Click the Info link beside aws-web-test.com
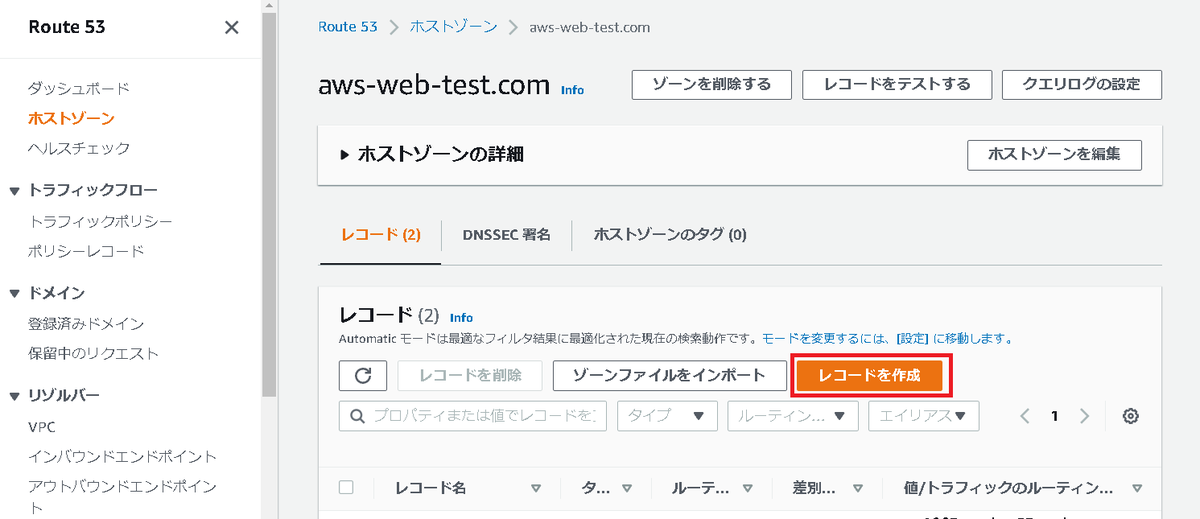Screen dimensions: 1200x519 (572, 90)
